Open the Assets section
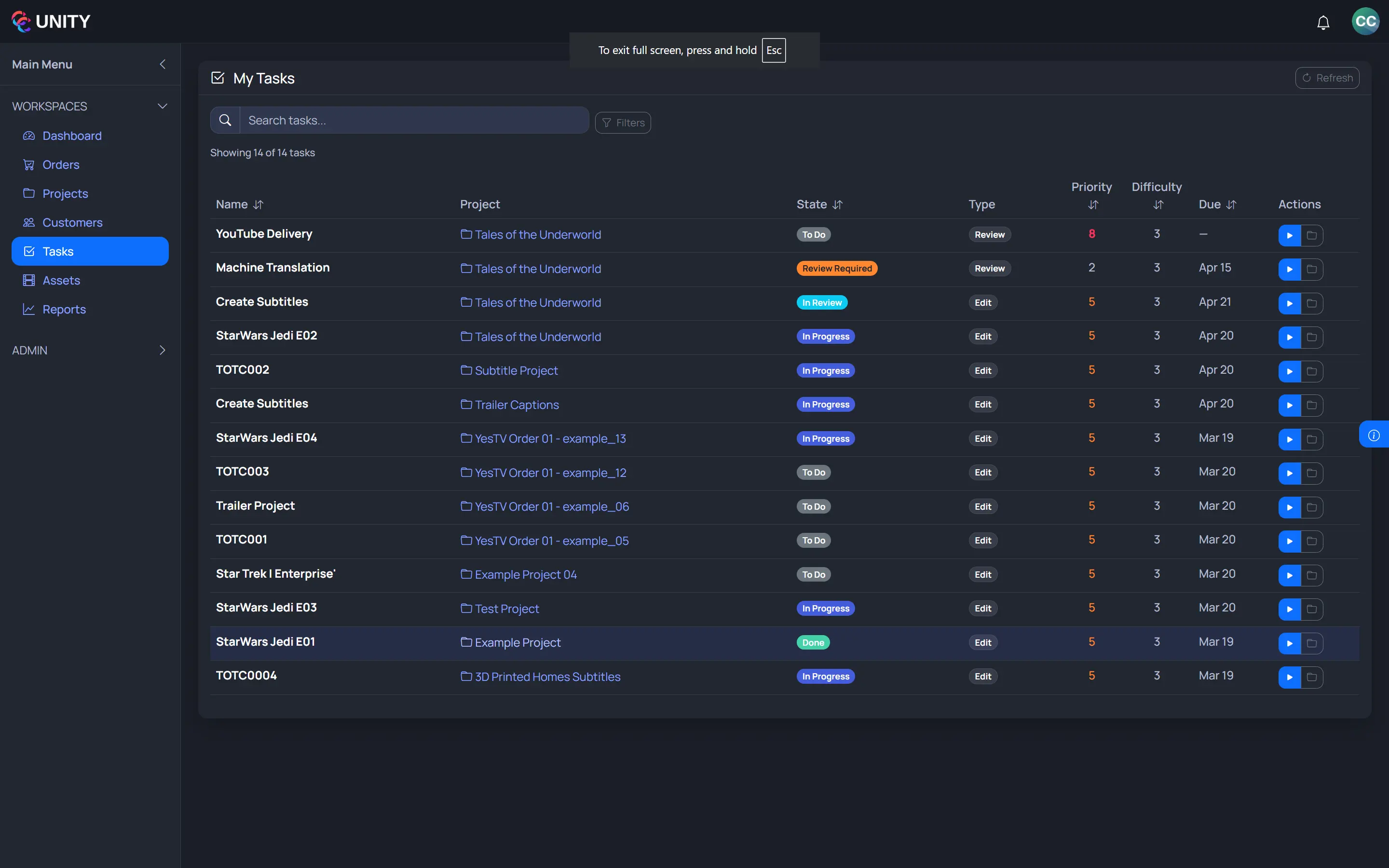The height and width of the screenshot is (868, 1389). tap(61, 280)
